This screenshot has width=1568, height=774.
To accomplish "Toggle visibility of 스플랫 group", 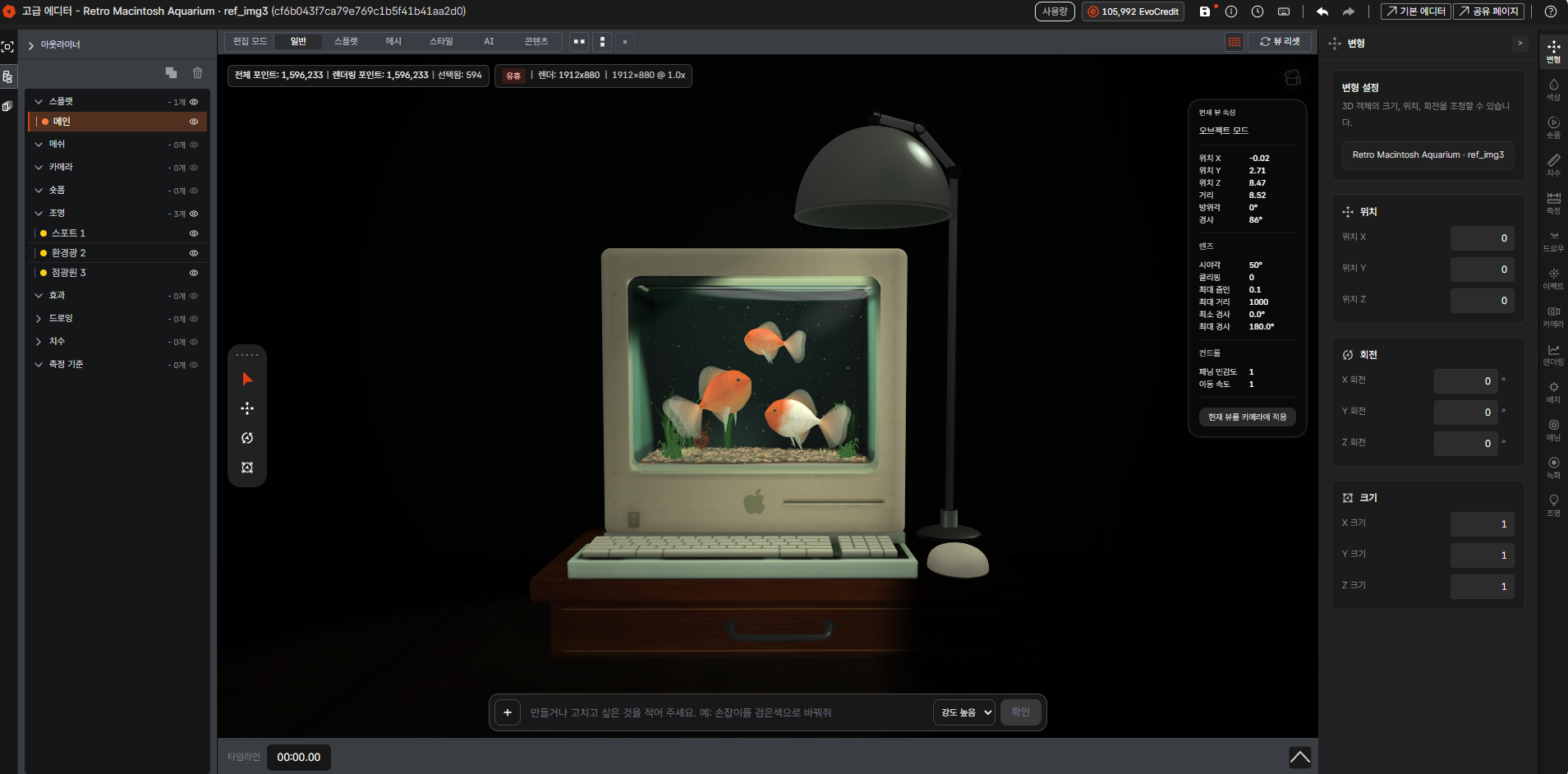I will pyautogui.click(x=194, y=102).
